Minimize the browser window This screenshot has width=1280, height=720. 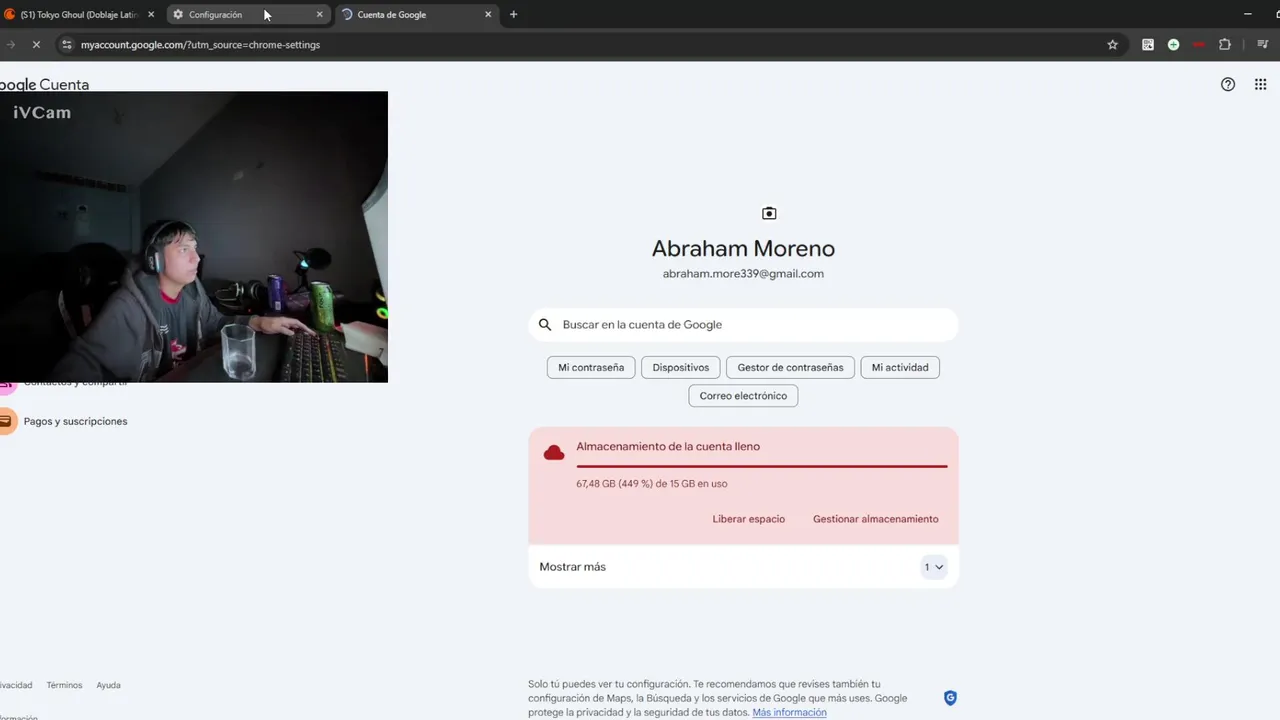click(1248, 15)
